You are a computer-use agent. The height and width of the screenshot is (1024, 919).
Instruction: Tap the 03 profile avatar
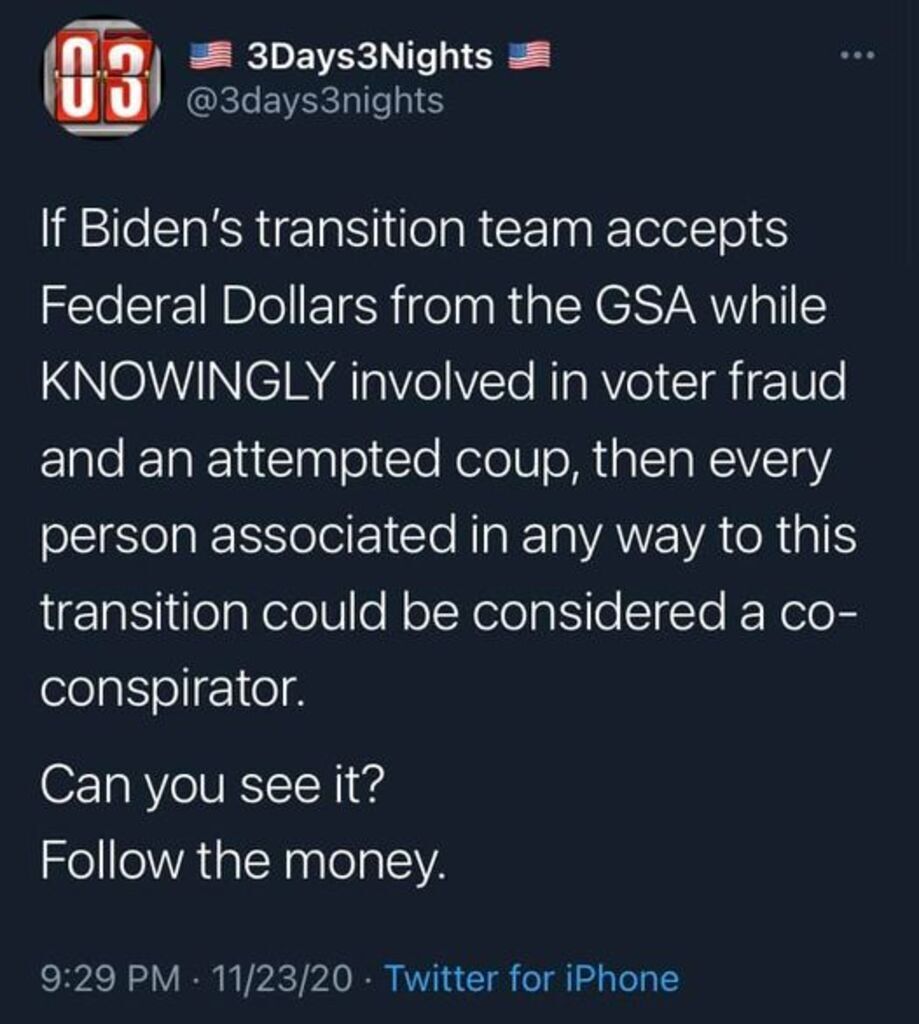click(98, 78)
